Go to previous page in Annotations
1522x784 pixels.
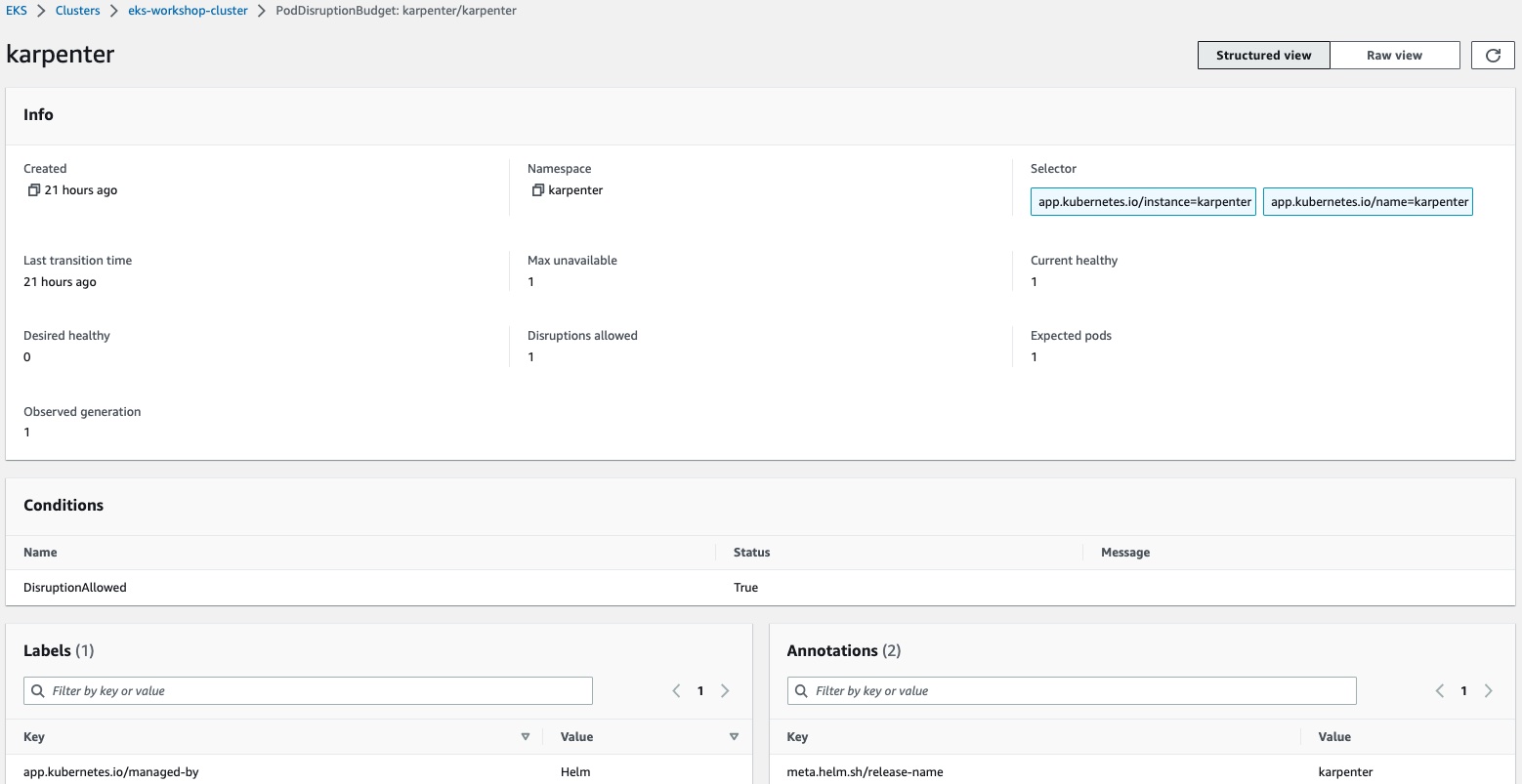click(1439, 691)
